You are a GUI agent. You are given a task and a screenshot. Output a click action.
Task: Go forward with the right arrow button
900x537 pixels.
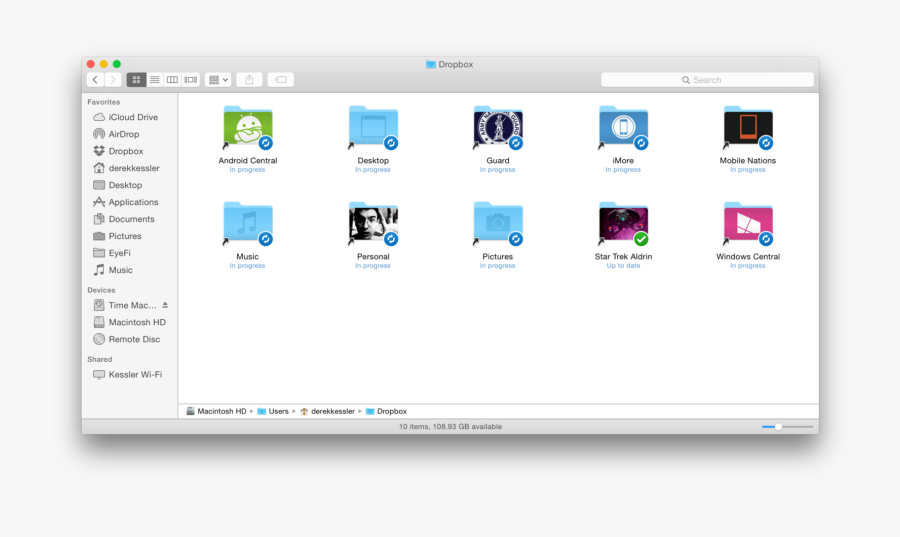[x=113, y=80]
